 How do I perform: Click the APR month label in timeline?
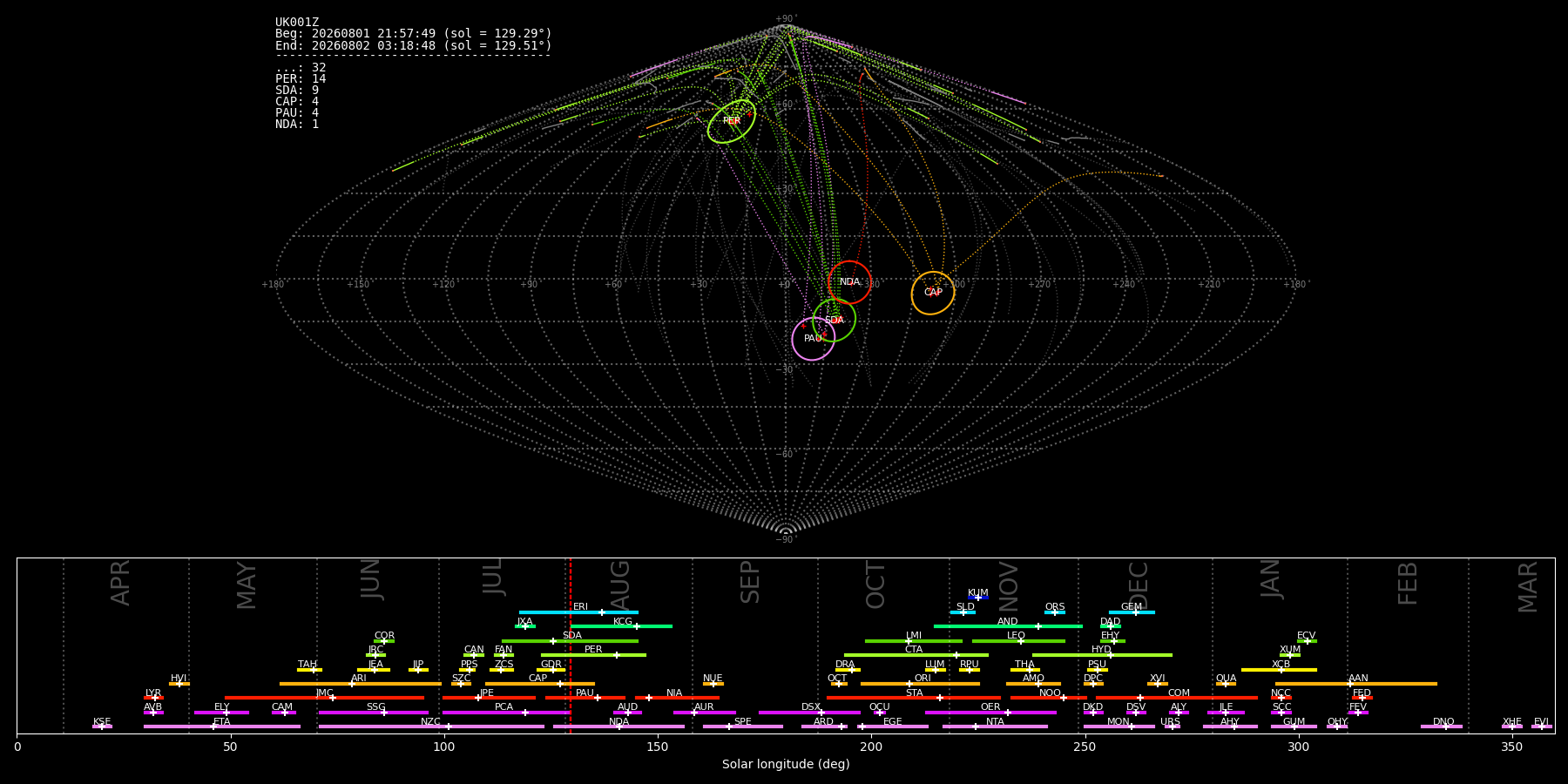pyautogui.click(x=121, y=583)
